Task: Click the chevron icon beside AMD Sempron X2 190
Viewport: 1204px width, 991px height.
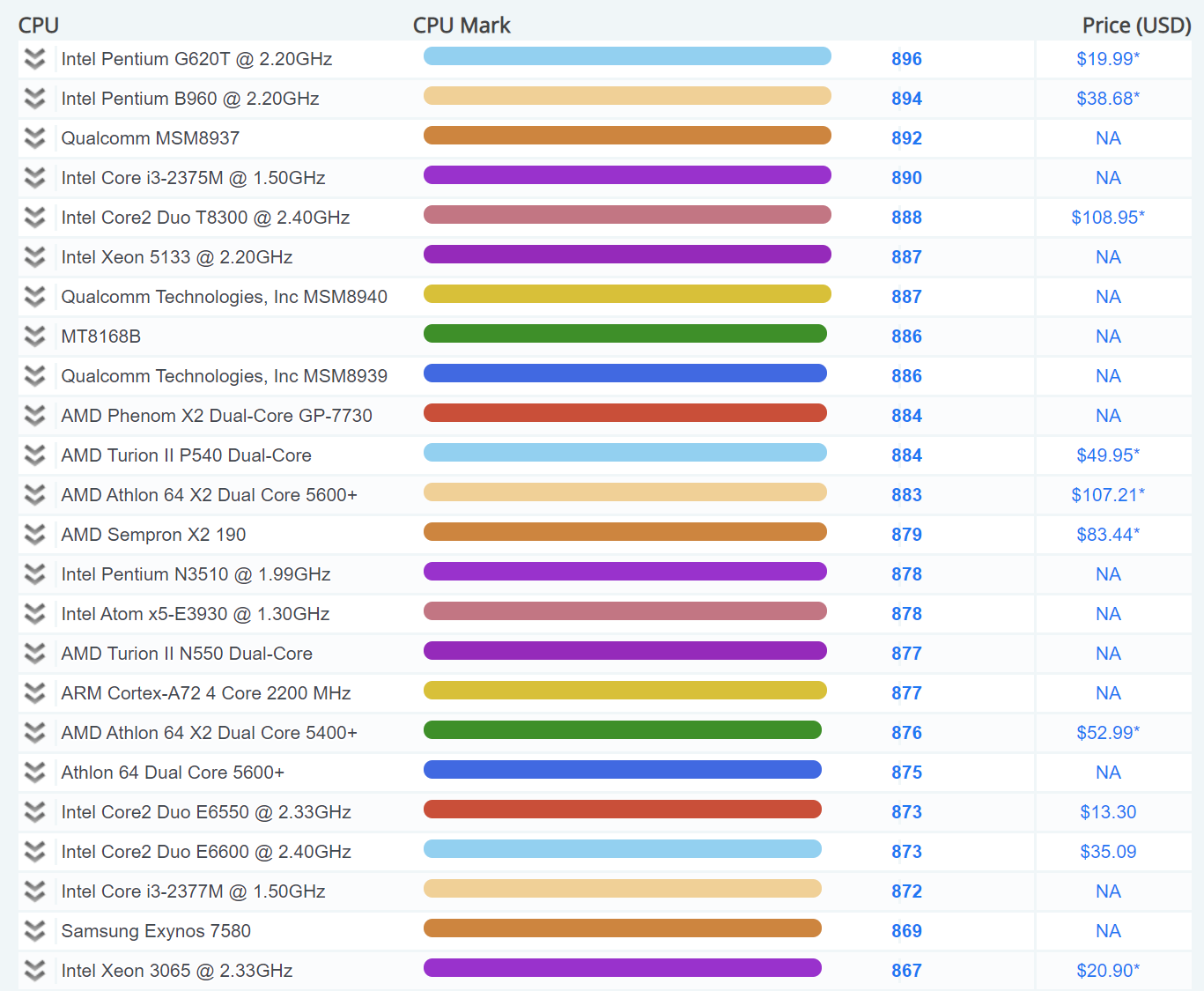Action: click(34, 535)
